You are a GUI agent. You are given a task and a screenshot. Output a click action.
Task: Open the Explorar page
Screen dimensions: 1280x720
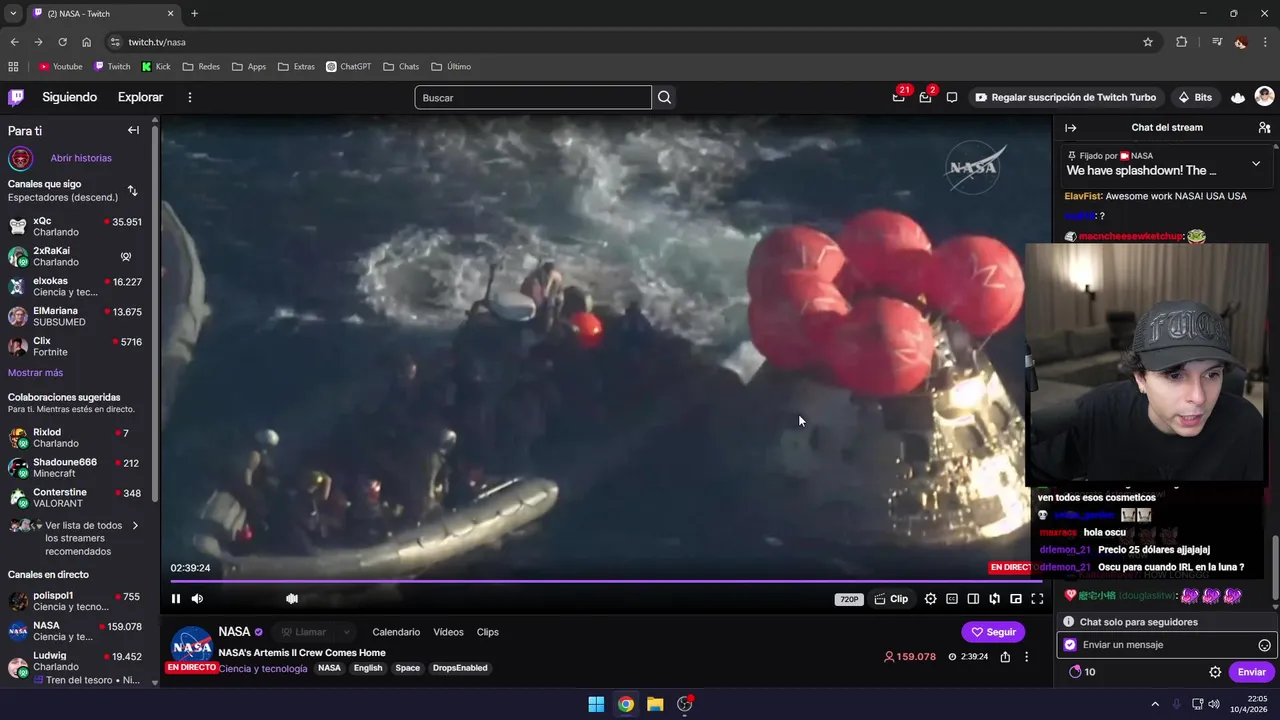coord(140,97)
